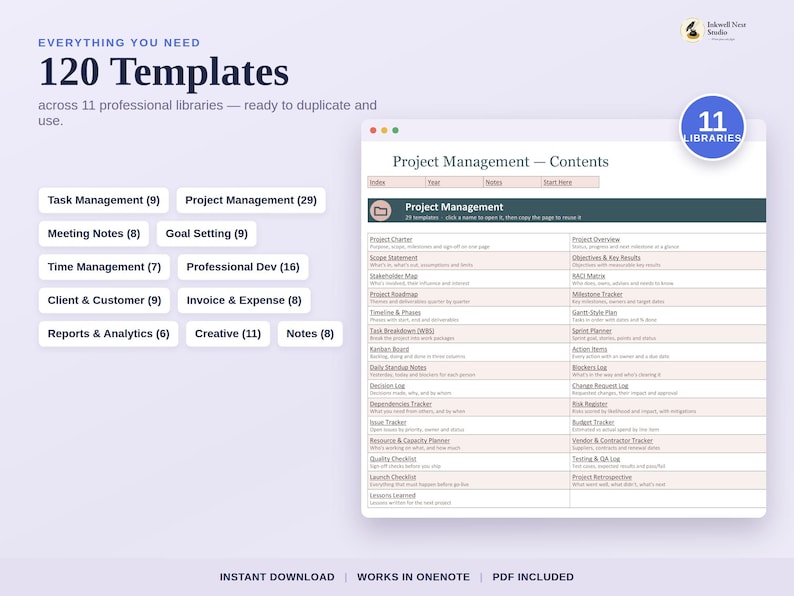Select the Task Management (9) pill
794x596 pixels.
(x=104, y=200)
